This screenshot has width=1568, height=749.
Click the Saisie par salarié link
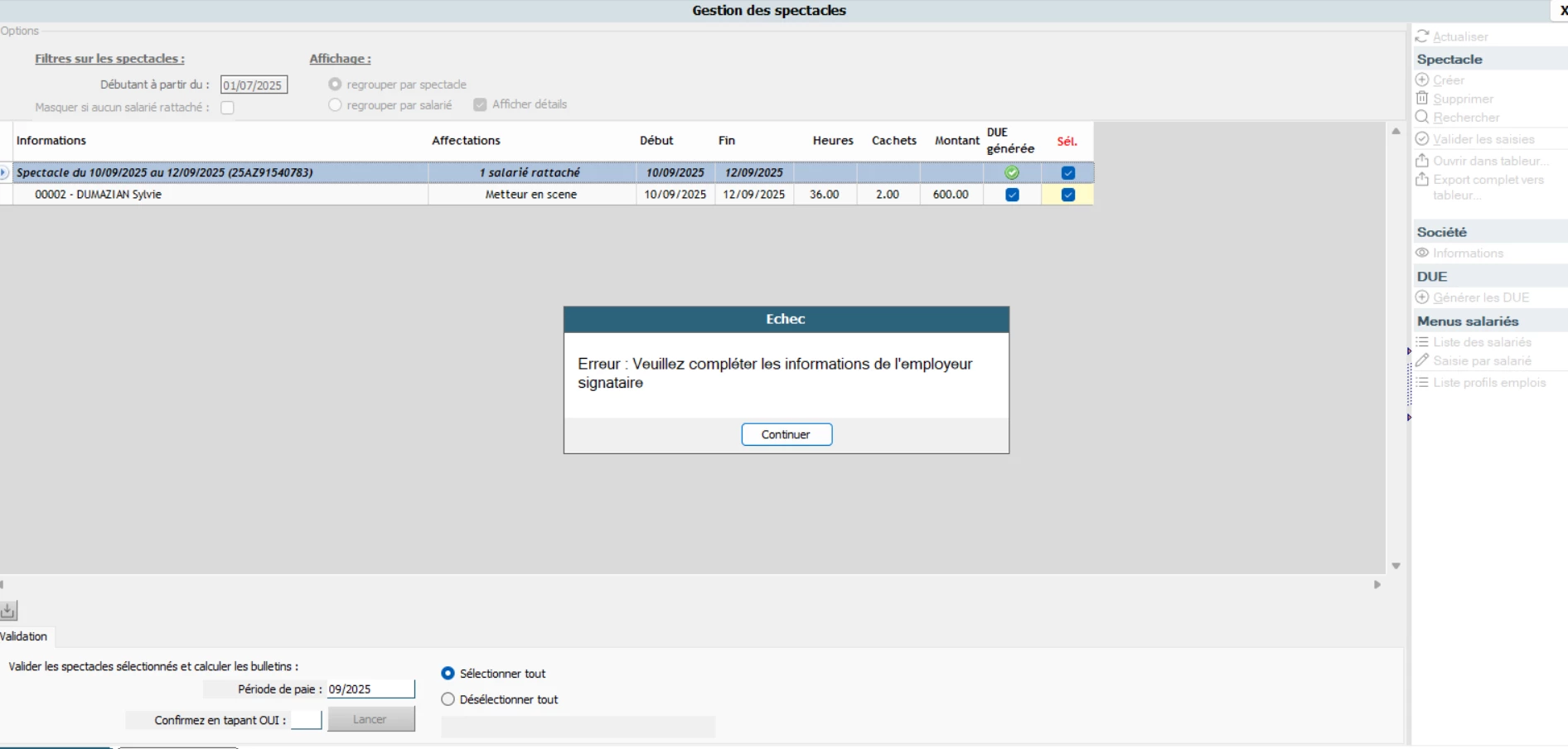[1483, 361]
